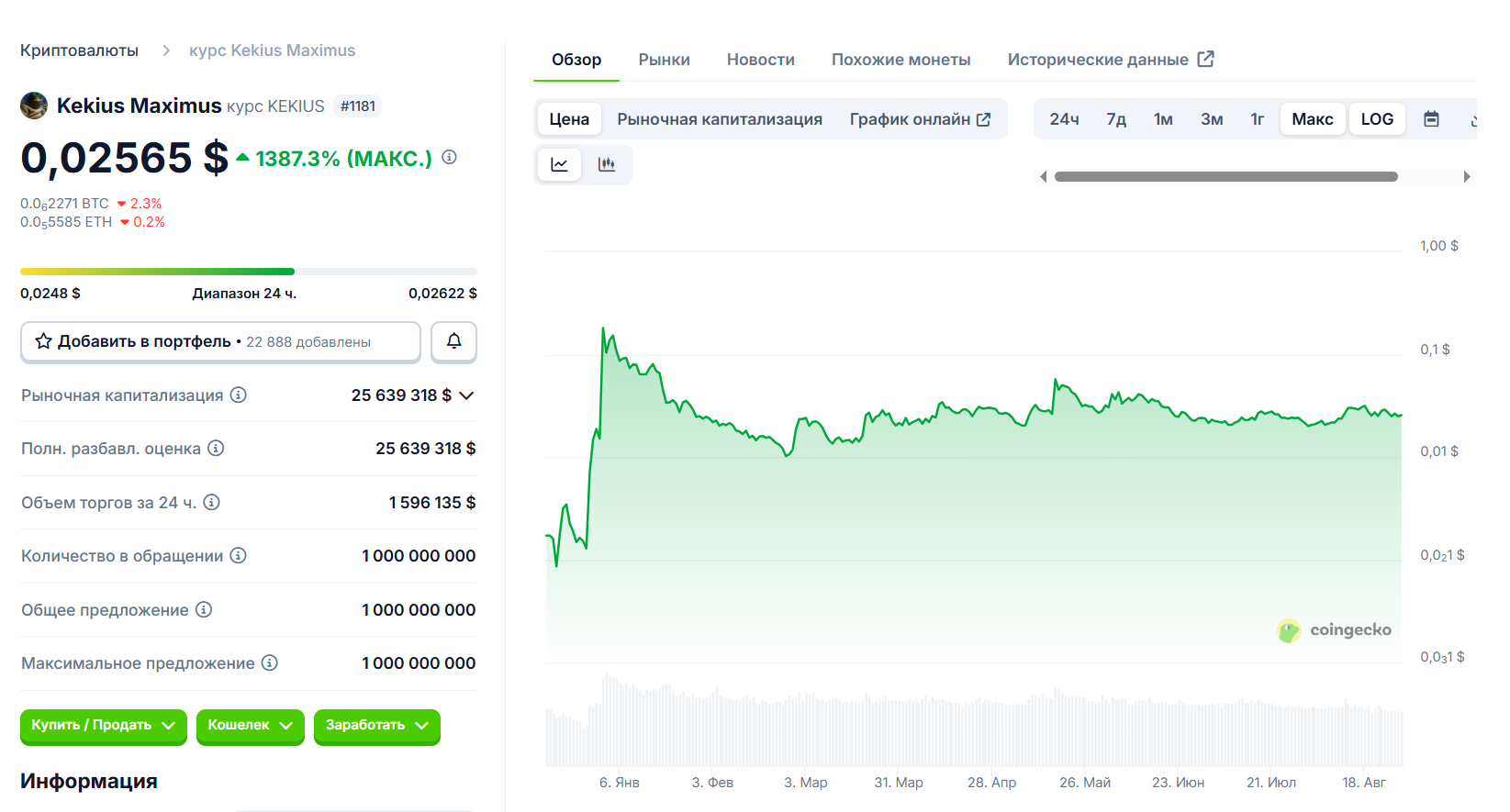Click the external link icon on График онлайн
This screenshot has height=812, width=1510.
pyautogui.click(x=983, y=119)
